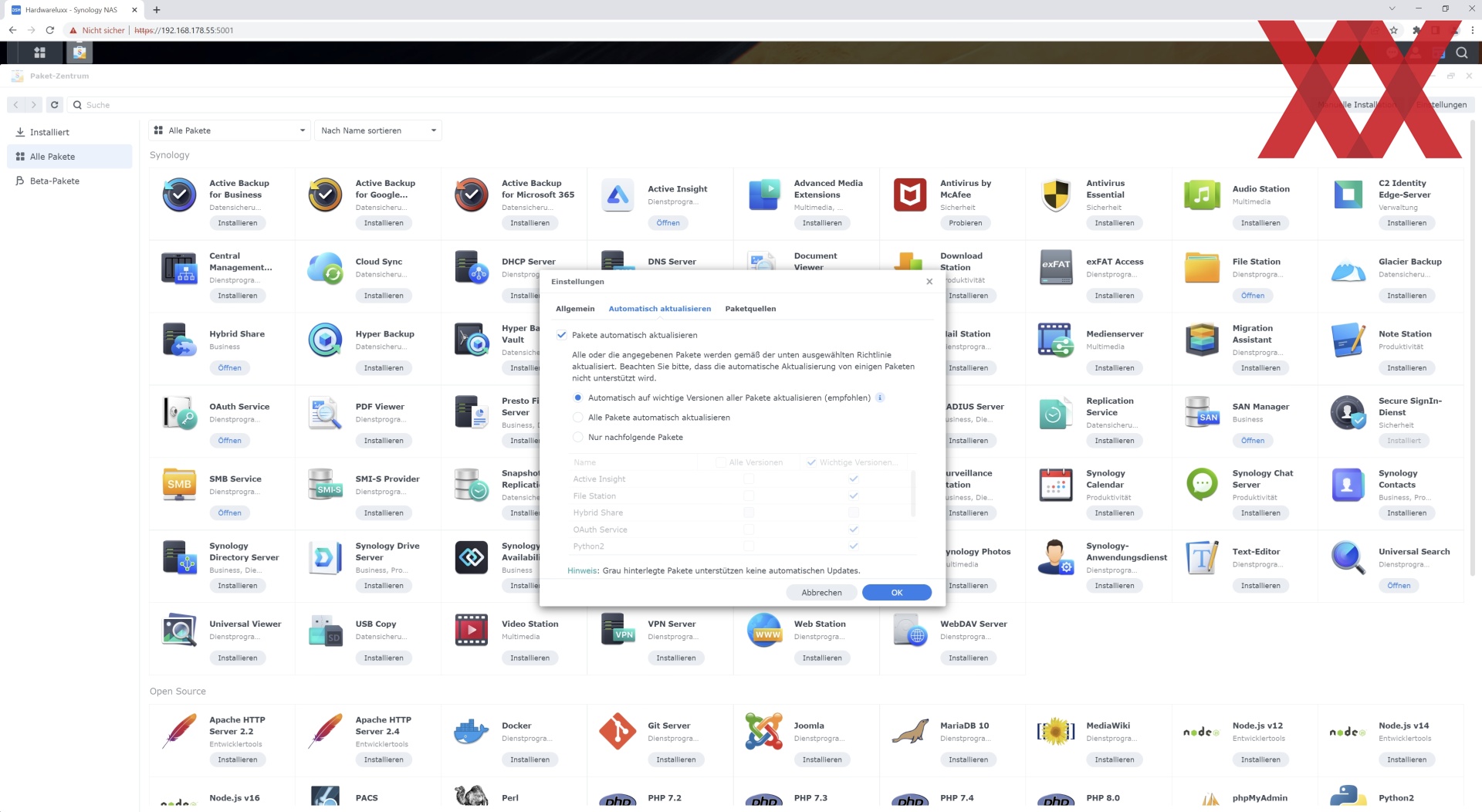1482x812 pixels.
Task: Click Abbrechen in Einstellungen dialog
Action: [821, 593]
